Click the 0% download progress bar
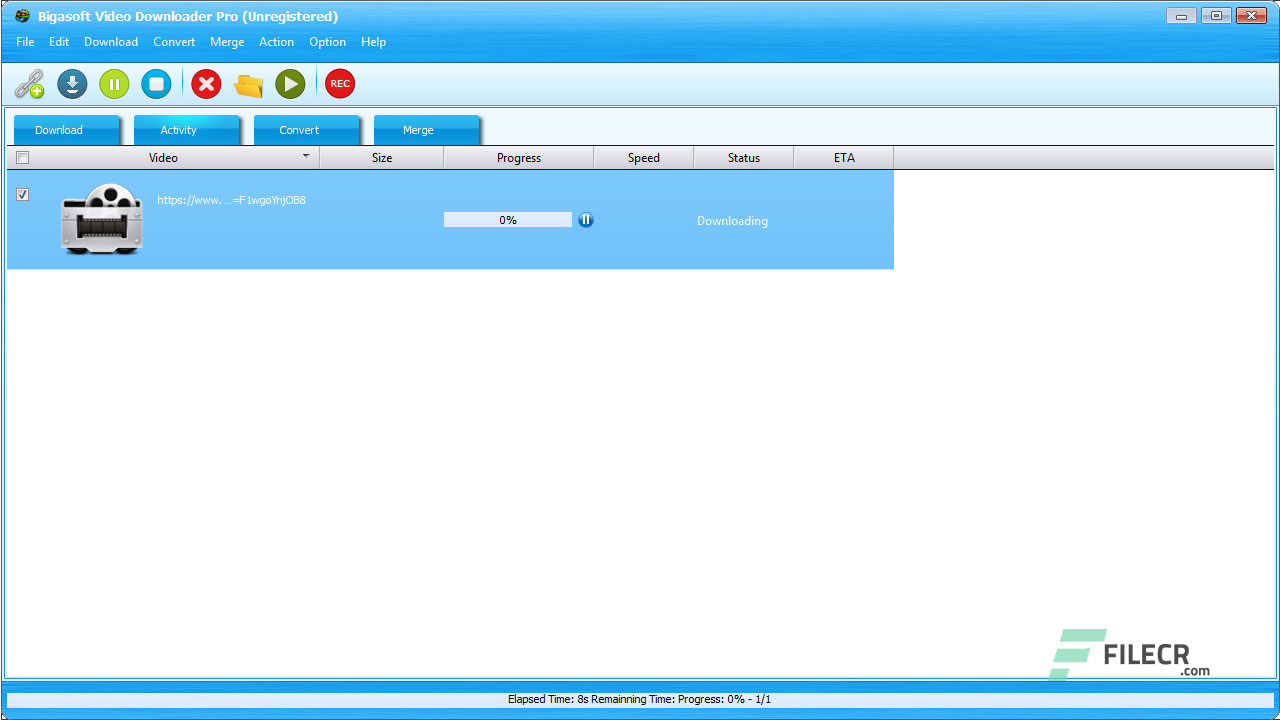Viewport: 1280px width, 720px height. tap(508, 220)
